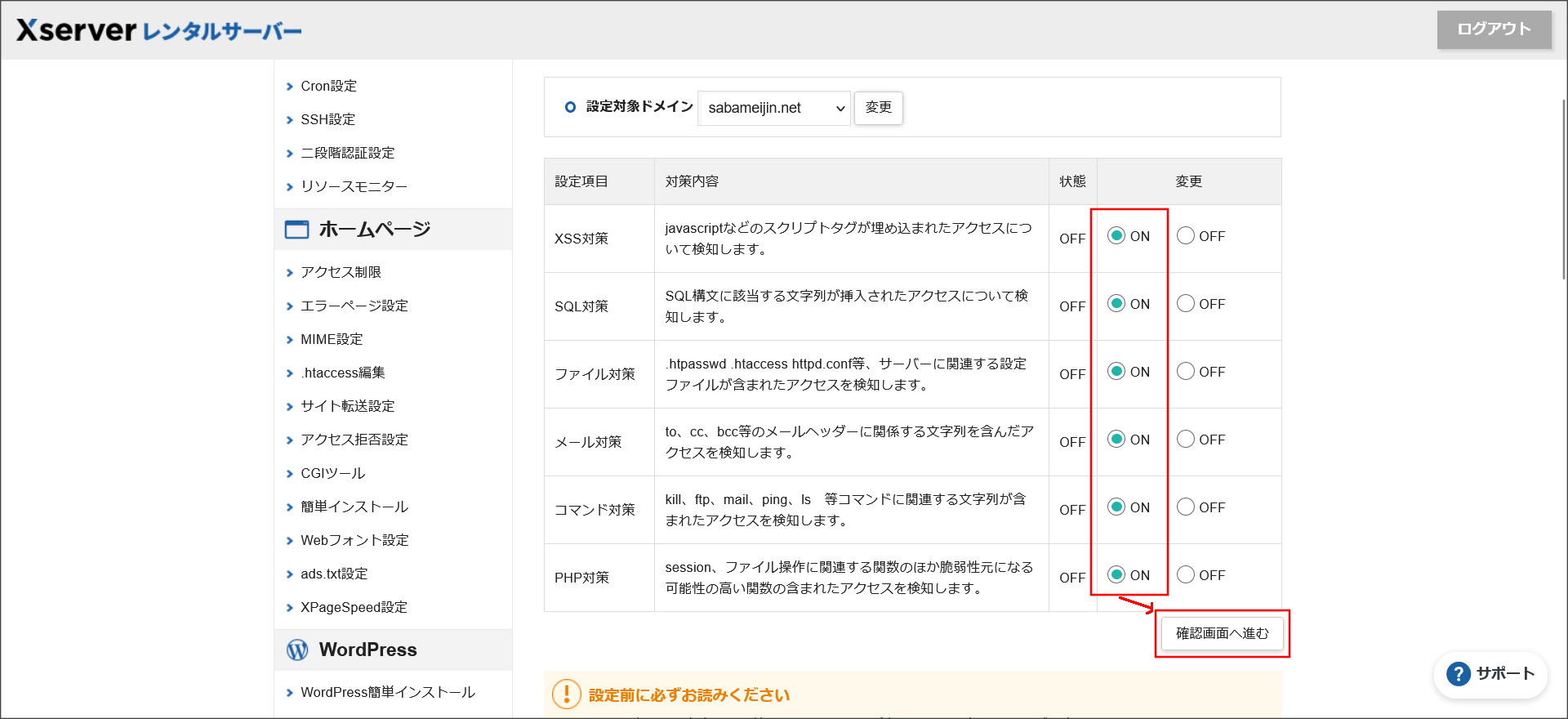The height and width of the screenshot is (719, 1568).
Task: Click the ホームページ section header
Action: [393, 230]
